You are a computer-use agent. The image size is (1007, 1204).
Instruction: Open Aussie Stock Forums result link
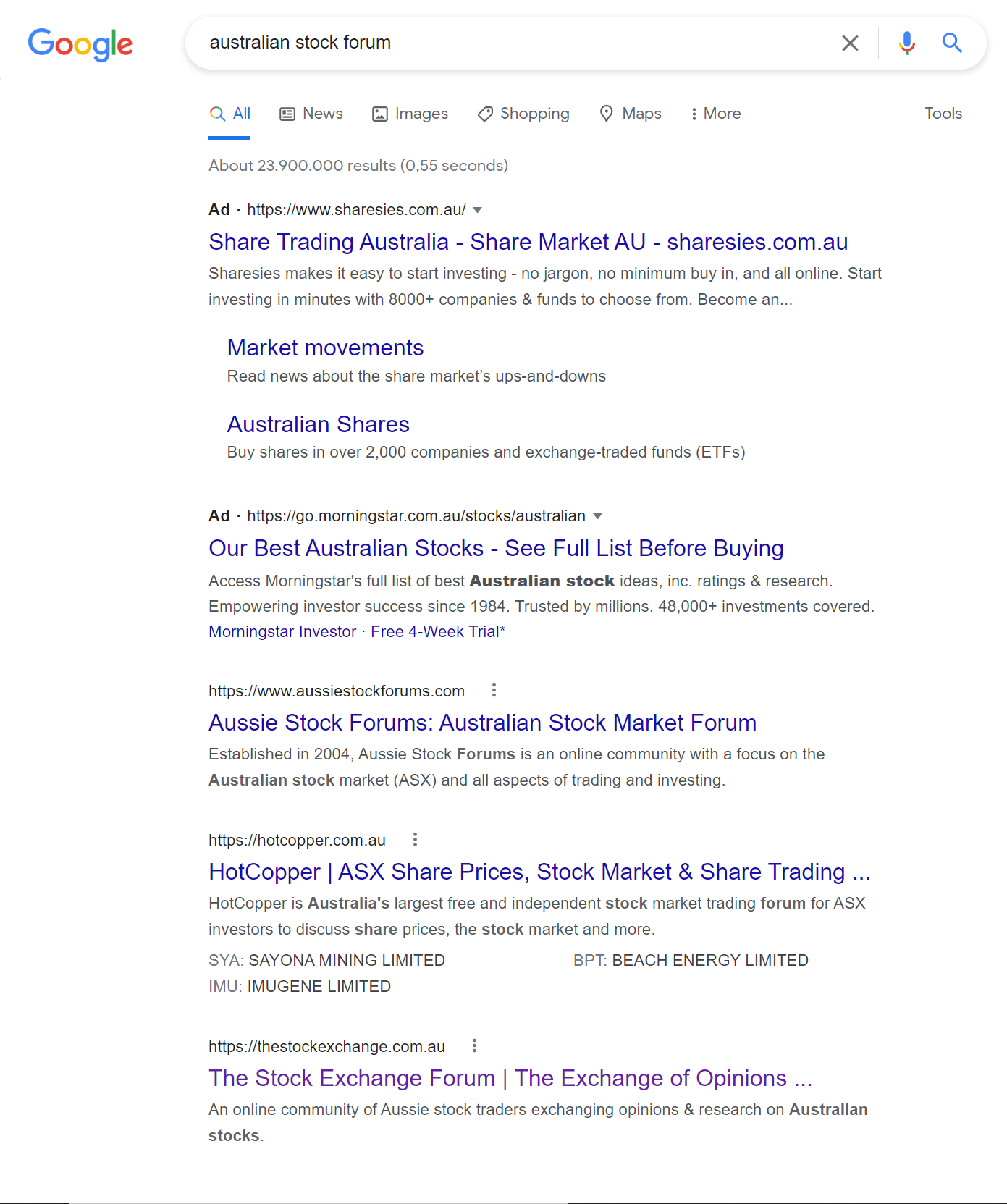click(x=482, y=723)
